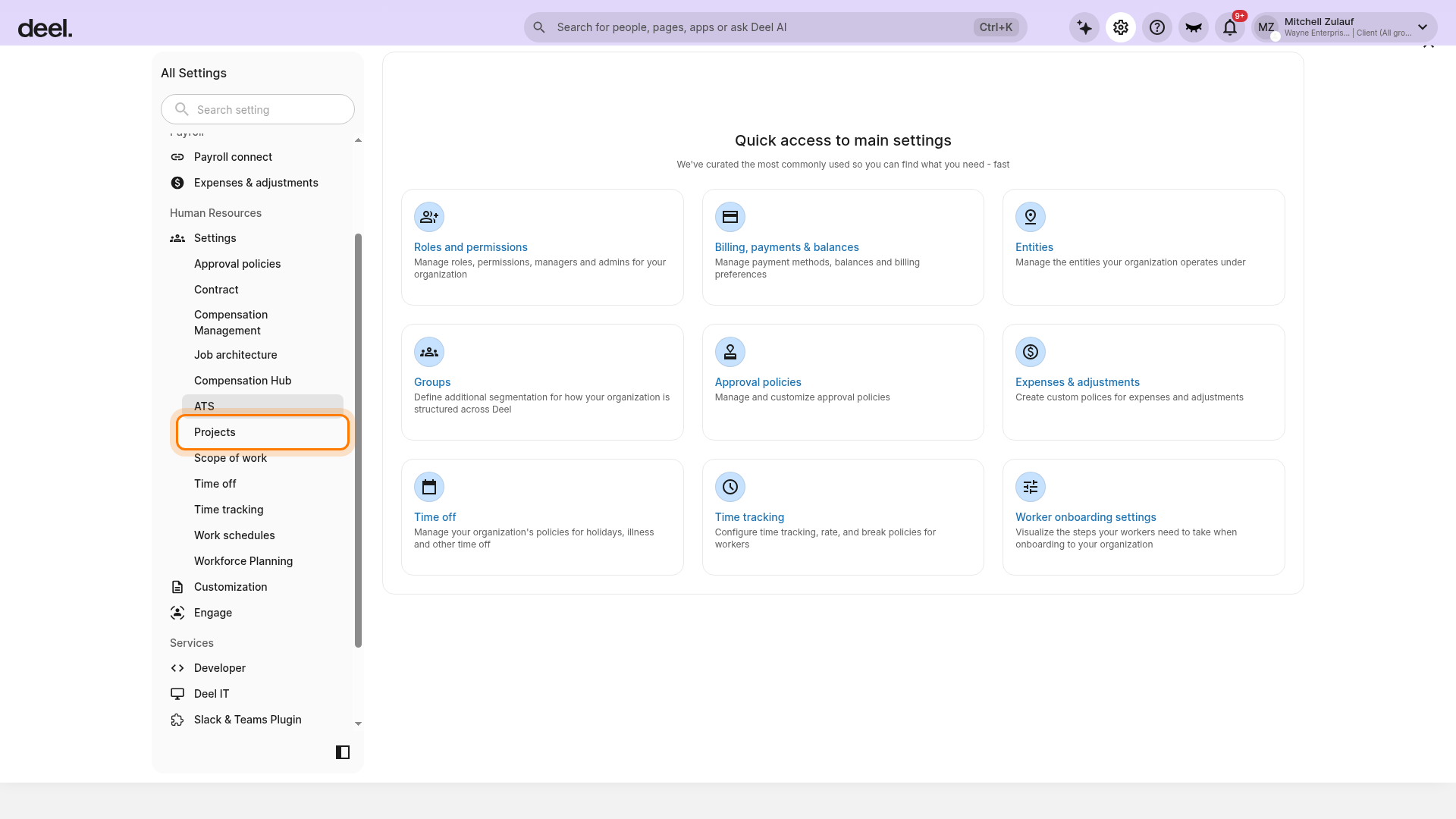Toggle the hide-values closed-eye icon in header

point(1194,27)
